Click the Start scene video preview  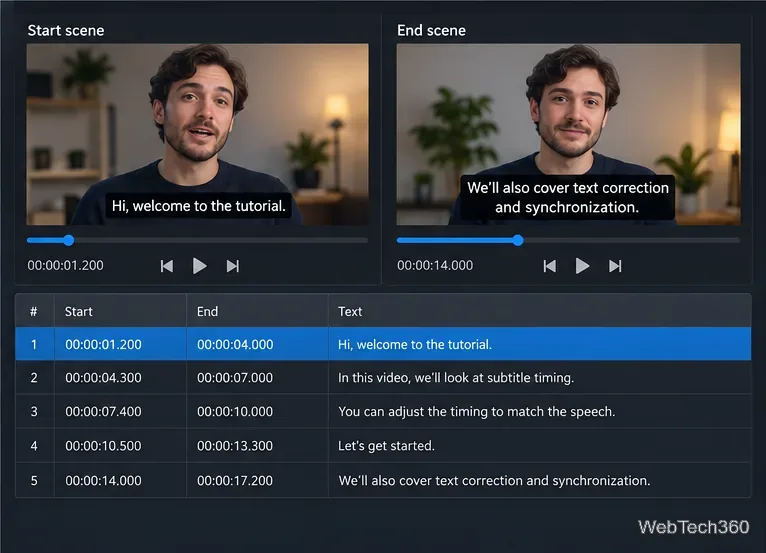tap(197, 134)
